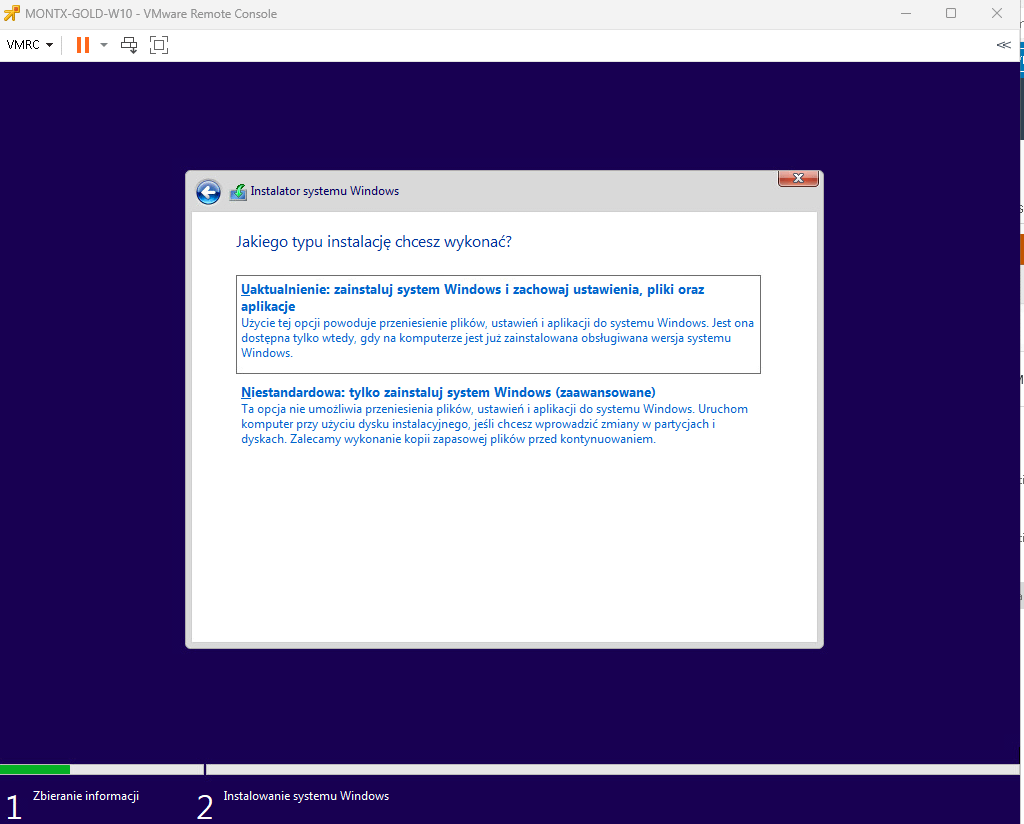Click the Windows installer setup icon
The width and height of the screenshot is (1024, 824).
click(x=238, y=192)
